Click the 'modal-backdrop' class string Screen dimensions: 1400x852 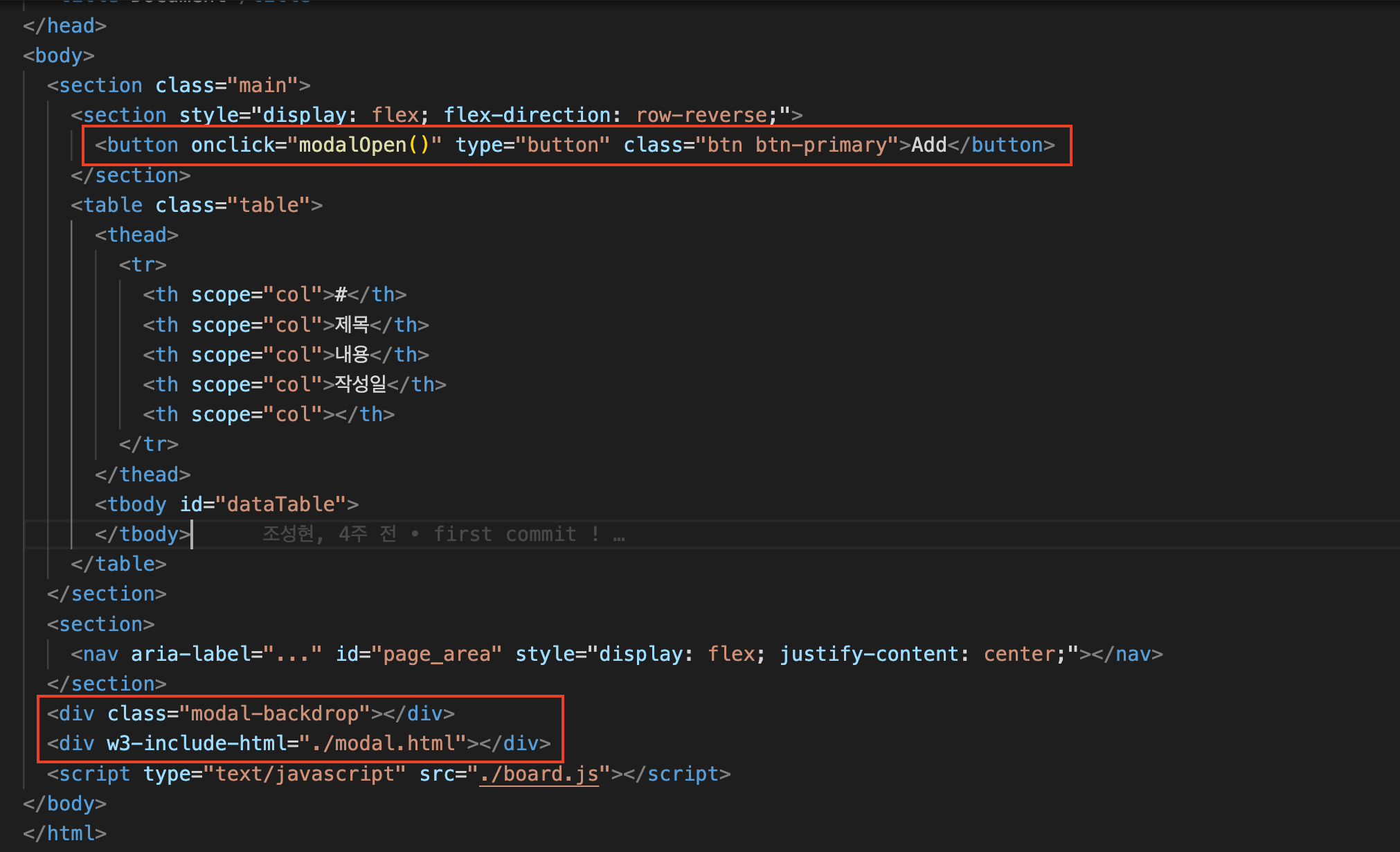[274, 713]
